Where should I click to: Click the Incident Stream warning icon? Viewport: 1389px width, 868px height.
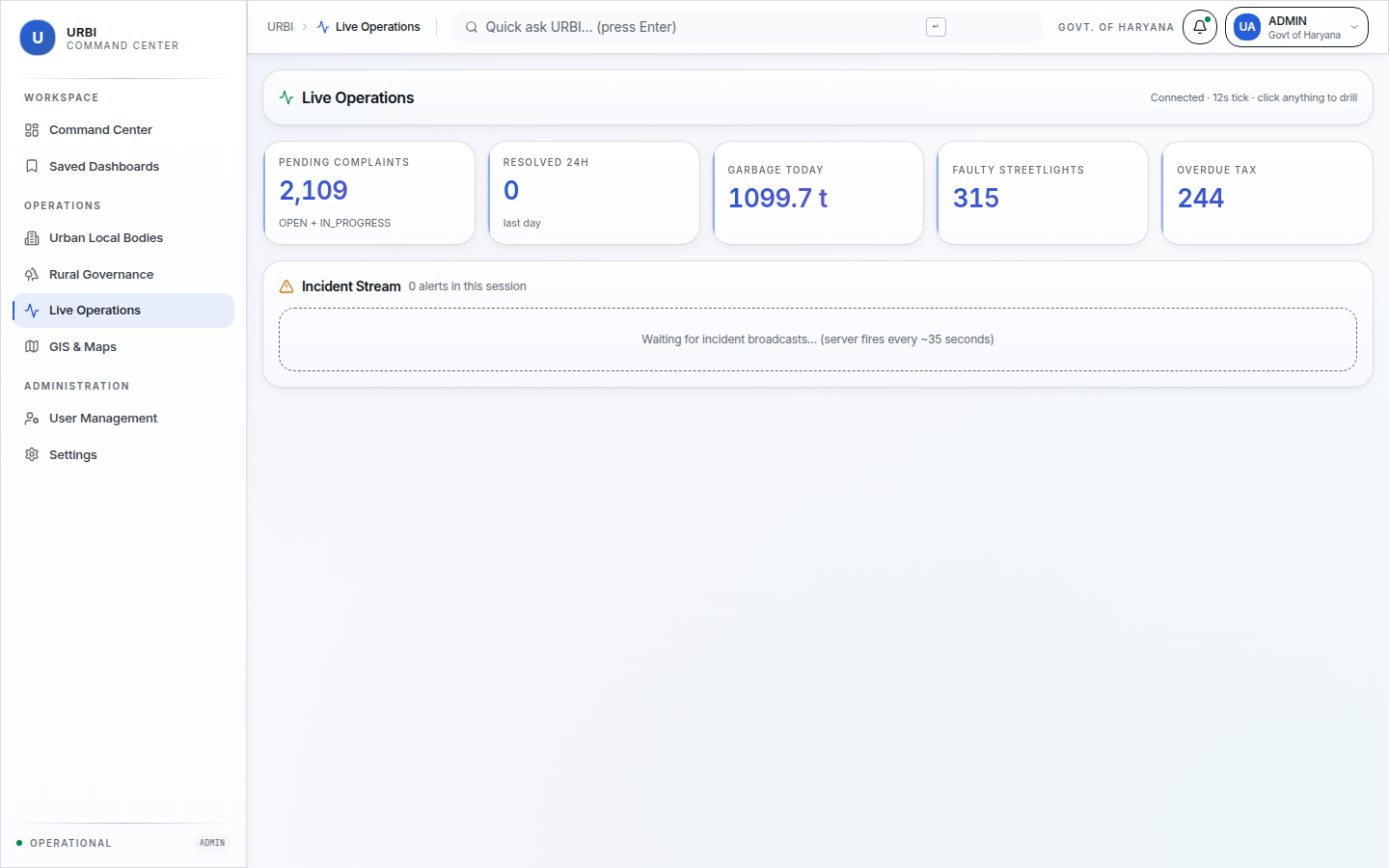[x=286, y=286]
